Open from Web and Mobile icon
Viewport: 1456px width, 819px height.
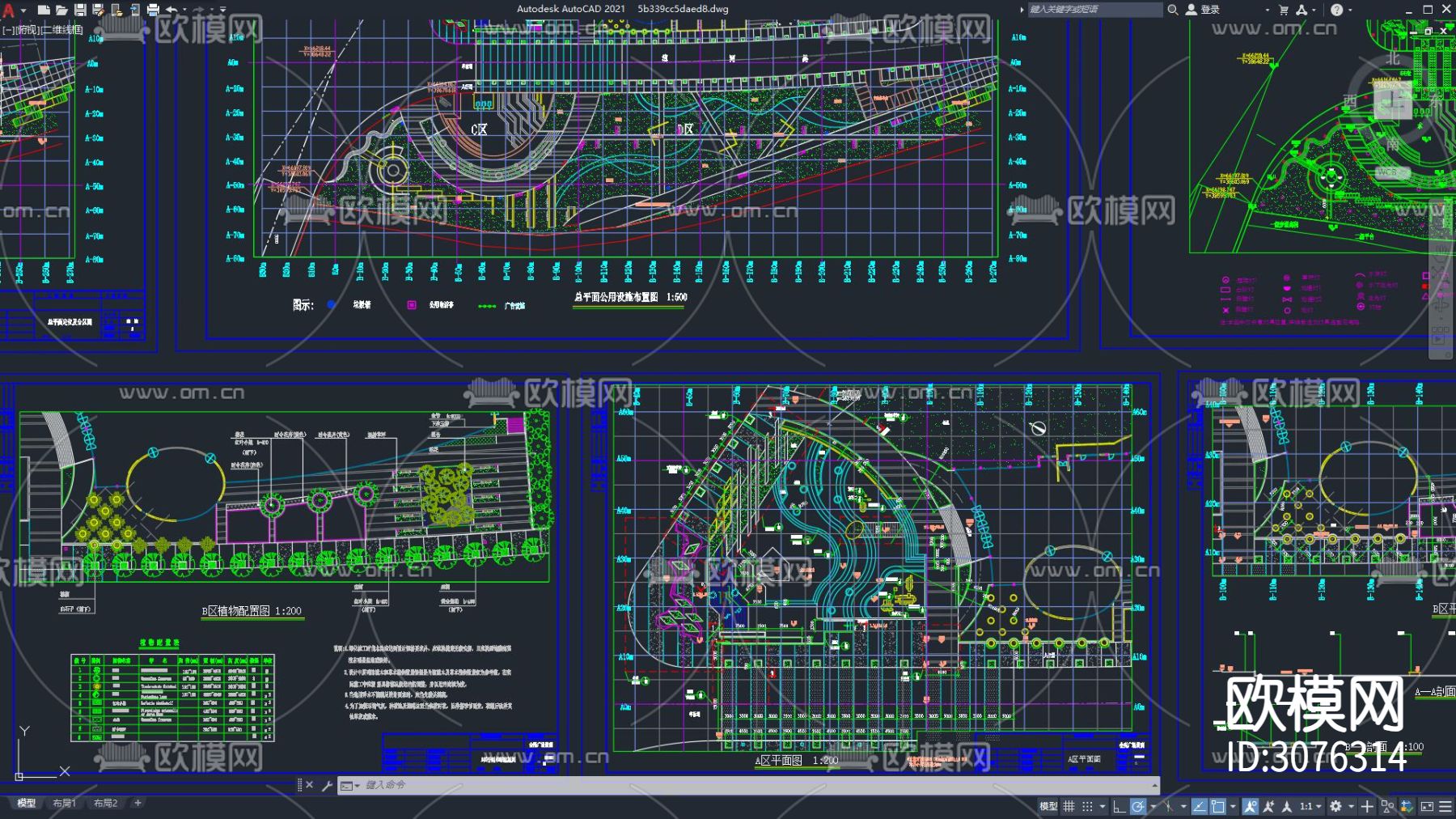[116, 10]
